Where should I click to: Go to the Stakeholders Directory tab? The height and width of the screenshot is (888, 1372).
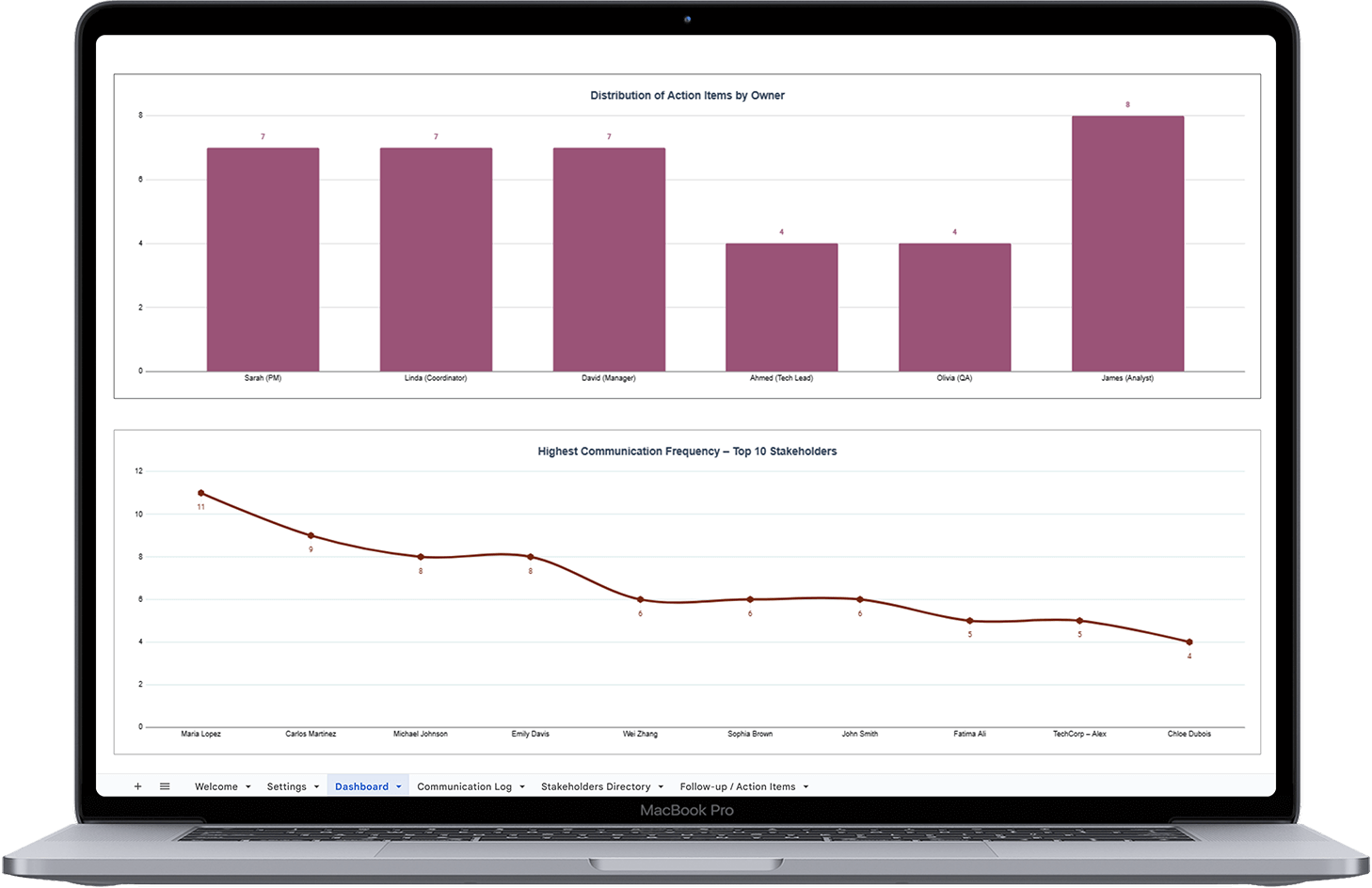coord(595,786)
